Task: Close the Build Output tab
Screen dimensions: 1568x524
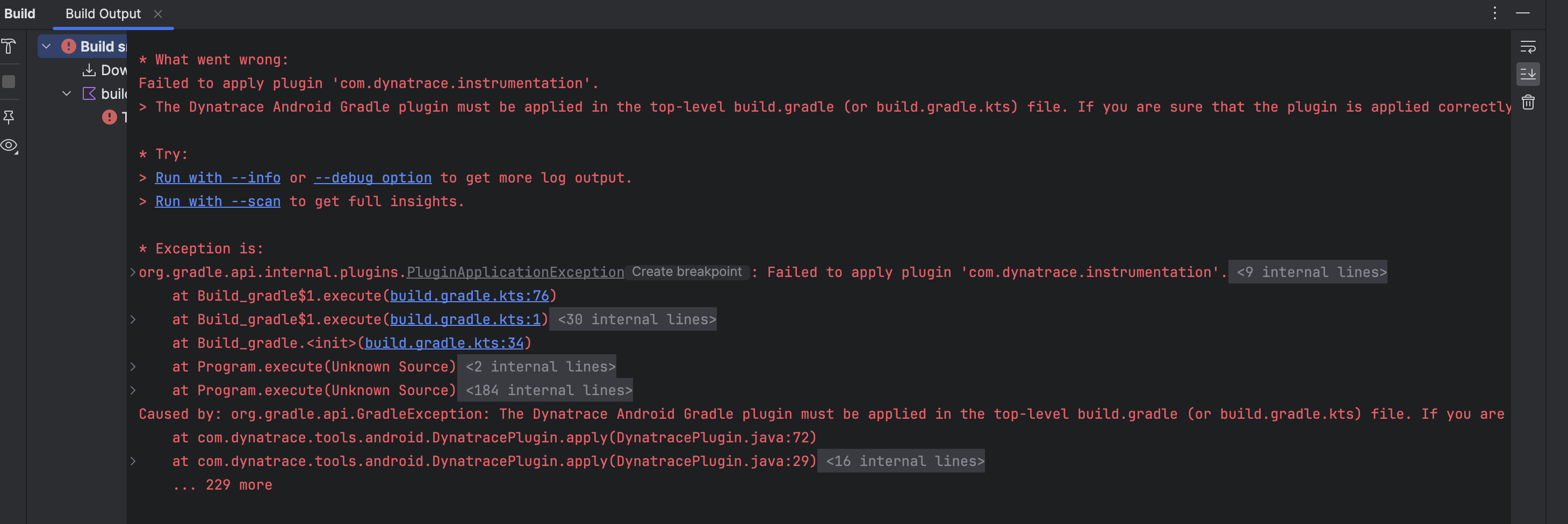Action: click(157, 14)
